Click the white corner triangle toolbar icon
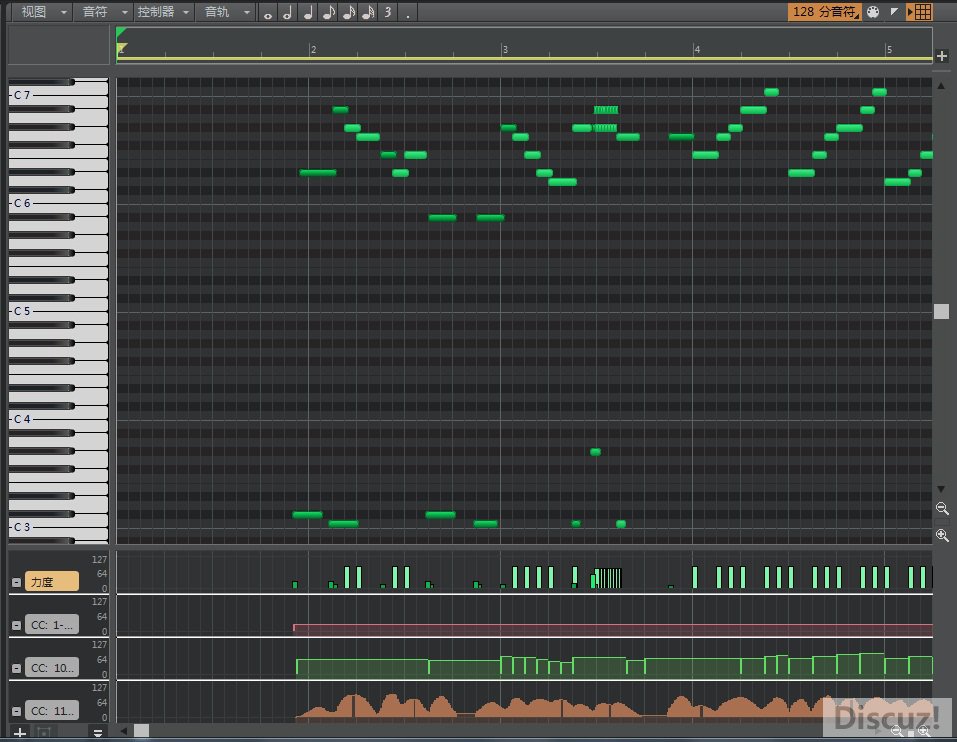957x742 pixels. [894, 12]
